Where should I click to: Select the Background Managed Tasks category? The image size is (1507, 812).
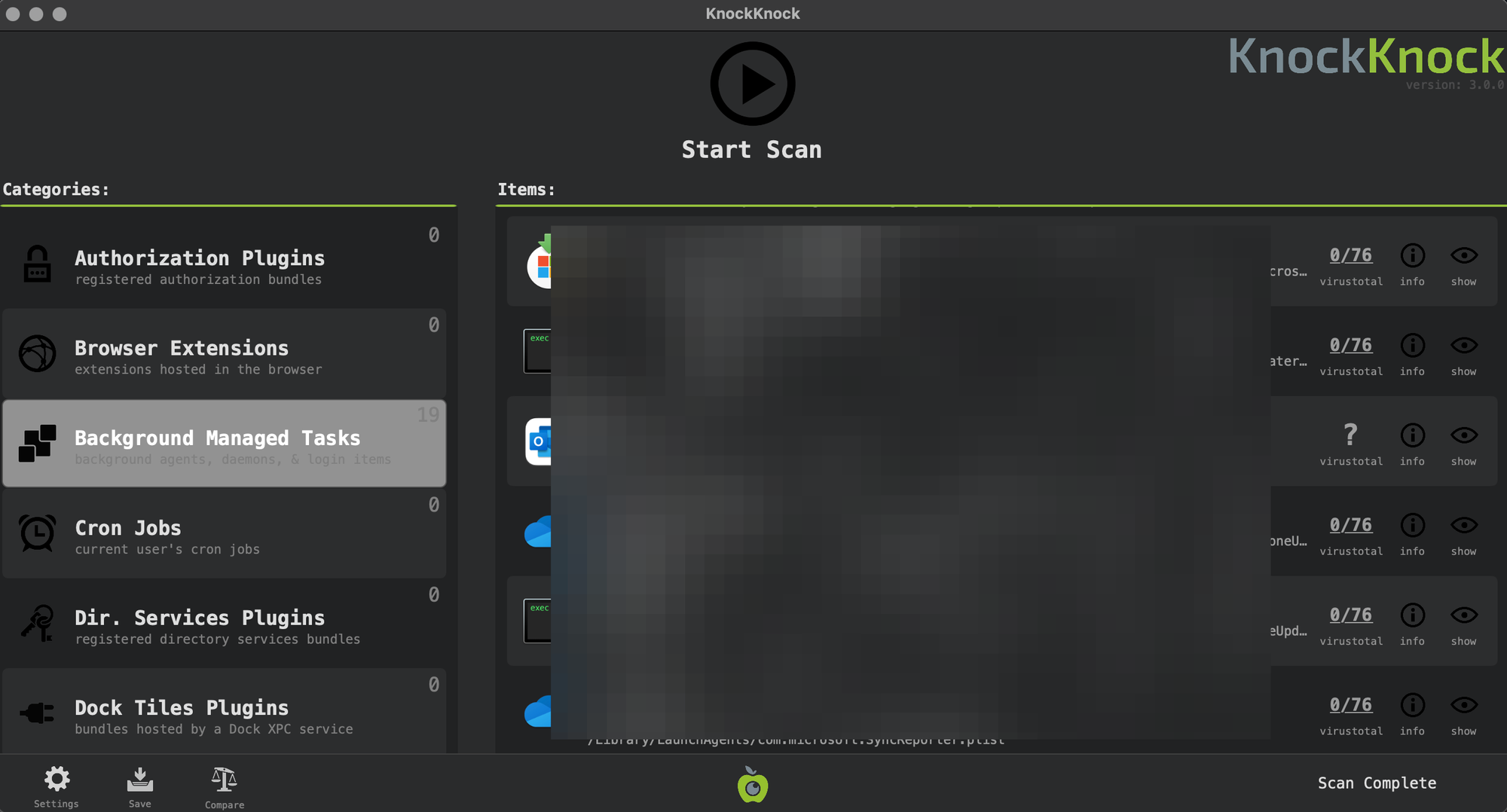pyautogui.click(x=225, y=443)
